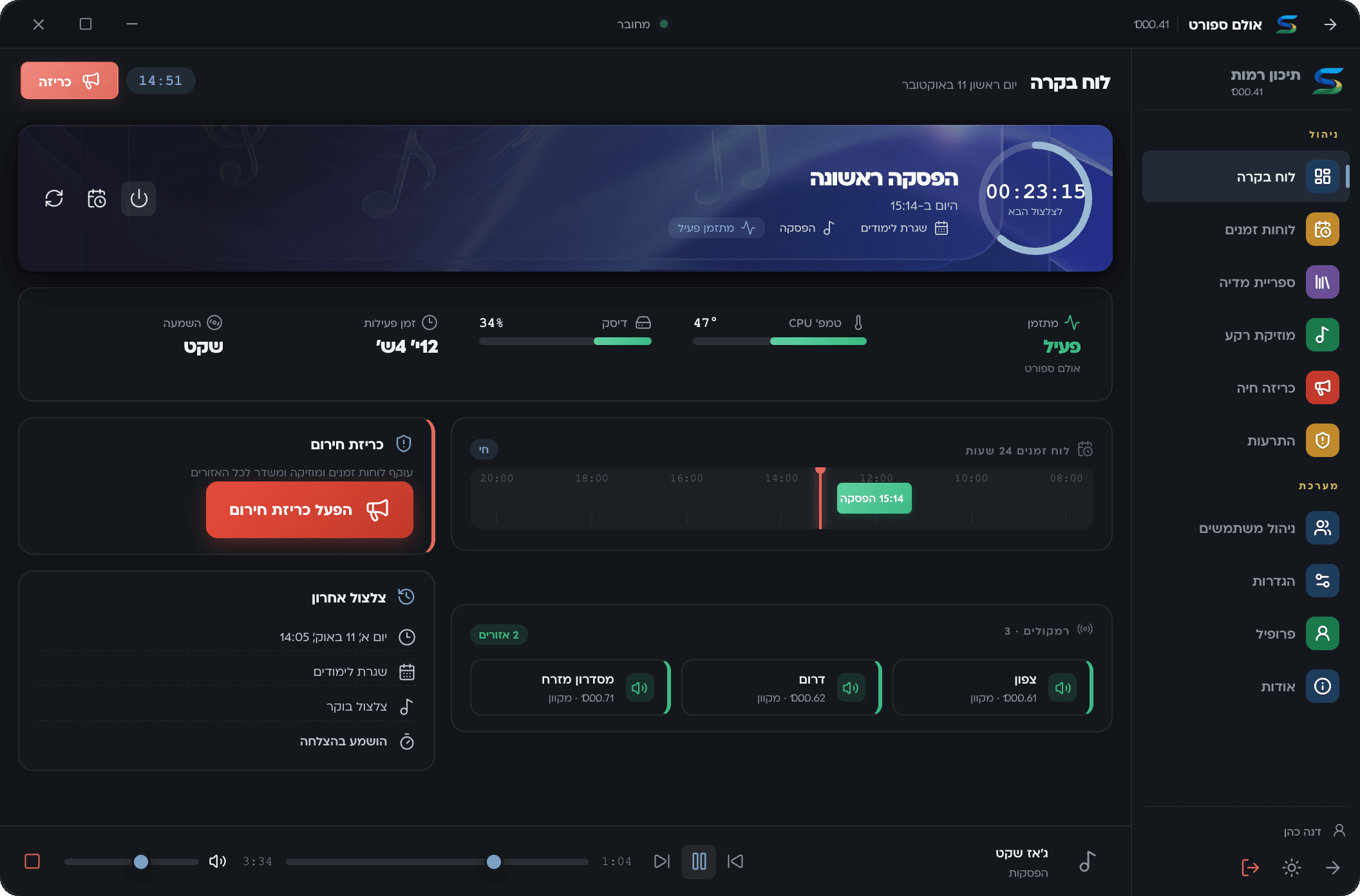Click the חי live badge on timeline
This screenshot has height=896, width=1360.
(x=484, y=449)
